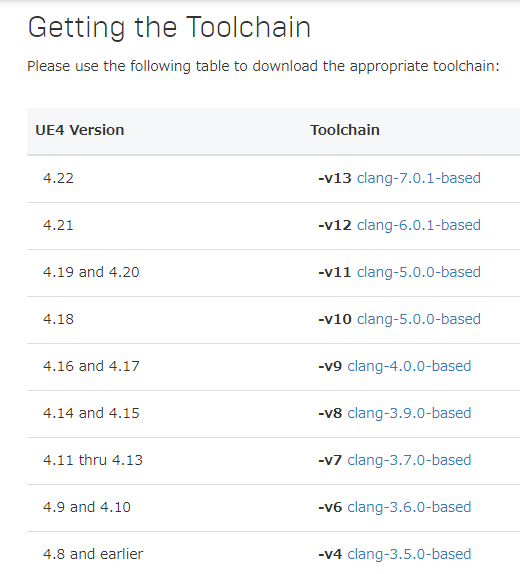Click the UE4 Version column header

[80, 130]
